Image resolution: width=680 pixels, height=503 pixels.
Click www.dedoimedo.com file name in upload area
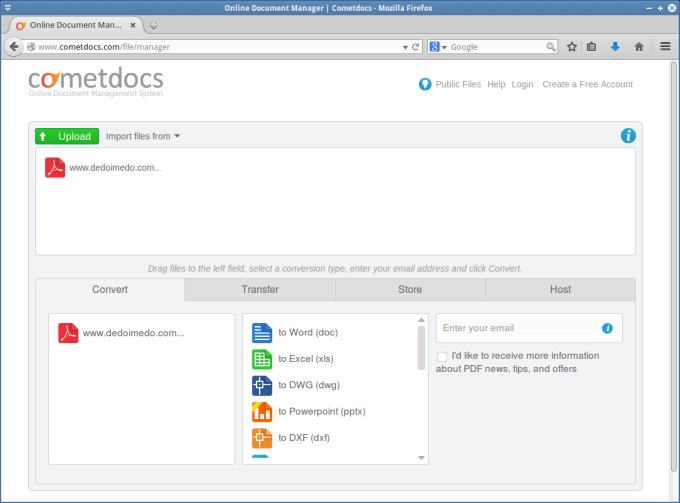115,168
